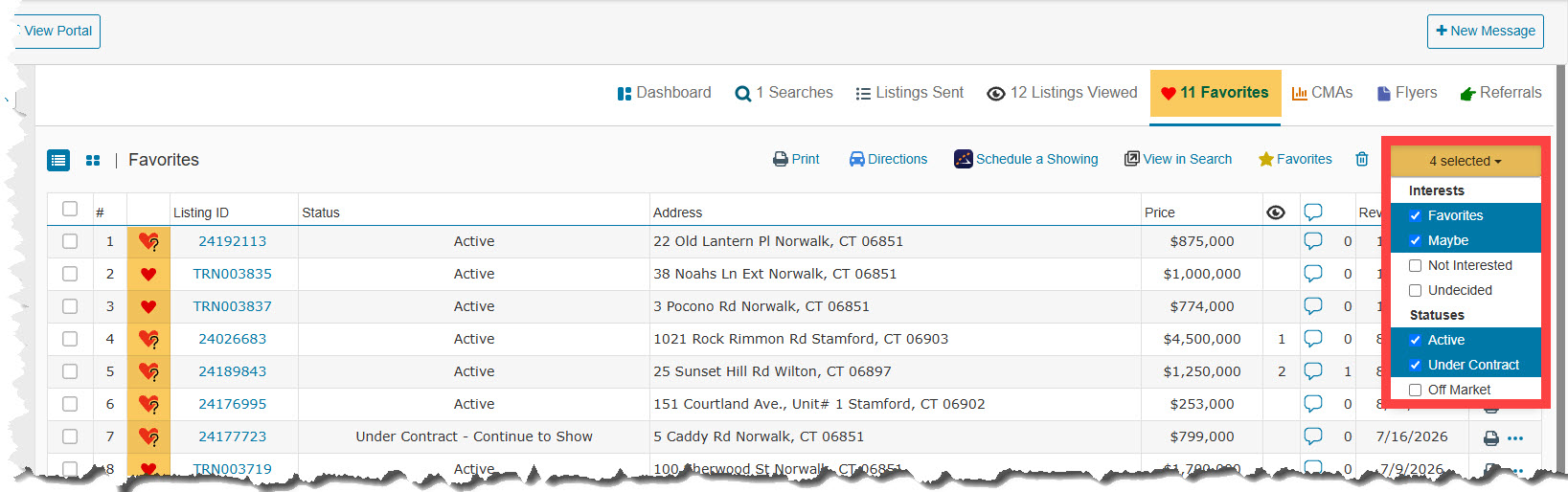1568x492 pixels.
Task: Switch to list view icon
Action: coord(58,160)
